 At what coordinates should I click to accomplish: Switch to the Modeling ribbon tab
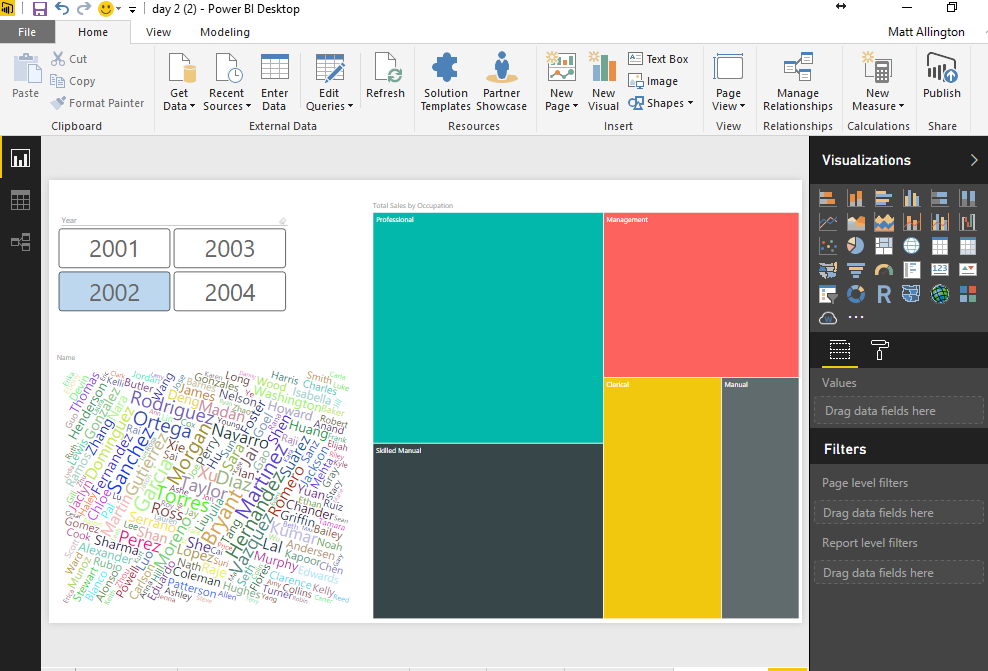[225, 32]
